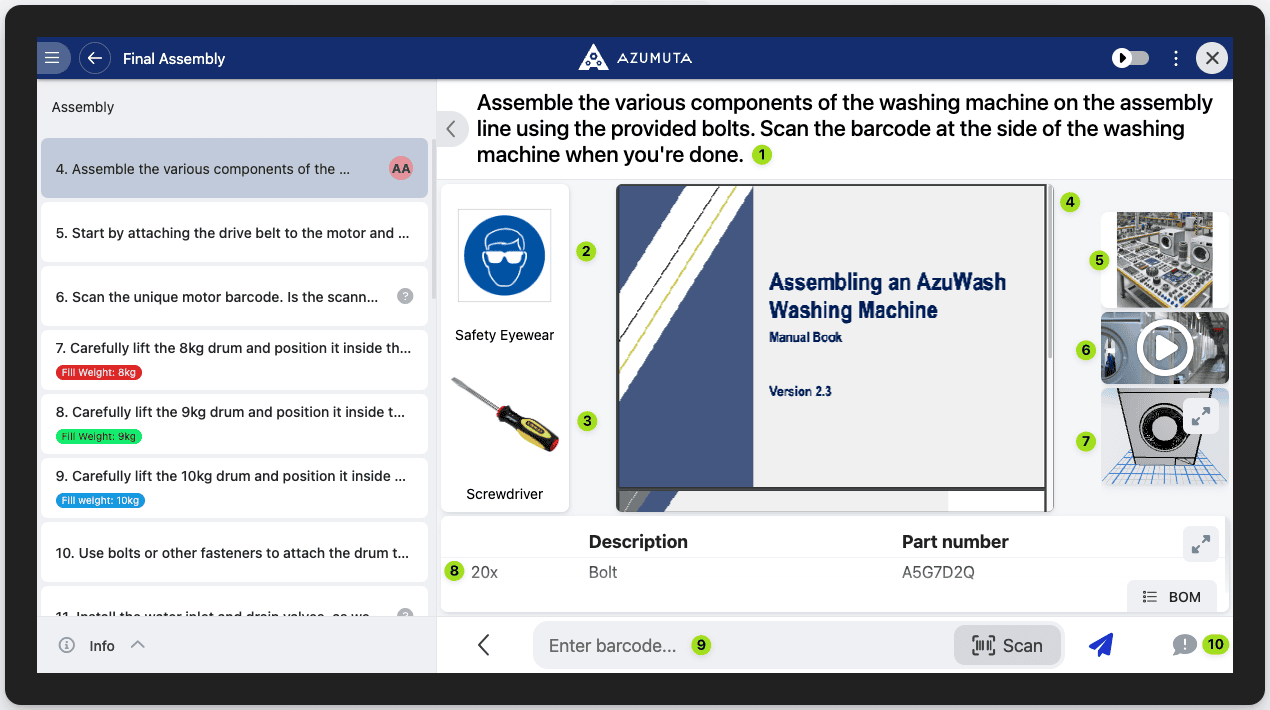Open the assembly parts photo thumbnail
Viewport: 1270px width, 710px height.
[1164, 259]
